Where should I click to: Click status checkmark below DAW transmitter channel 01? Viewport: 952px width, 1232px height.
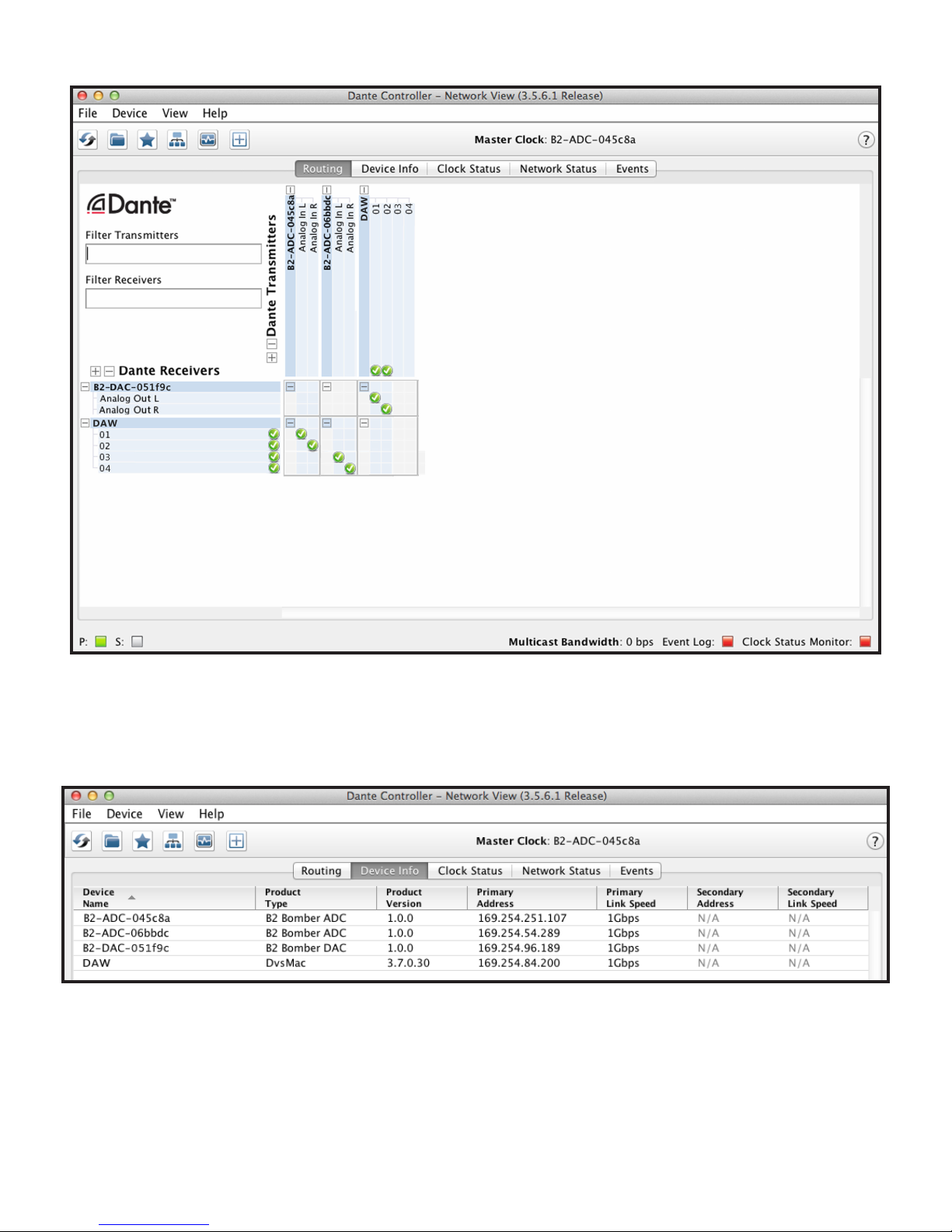point(375,371)
